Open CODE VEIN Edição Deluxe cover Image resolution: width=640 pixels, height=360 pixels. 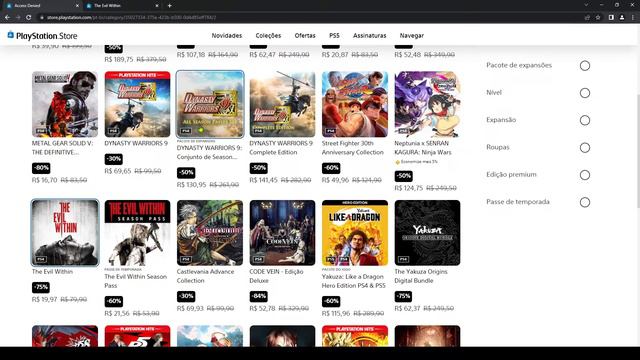click(x=282, y=233)
